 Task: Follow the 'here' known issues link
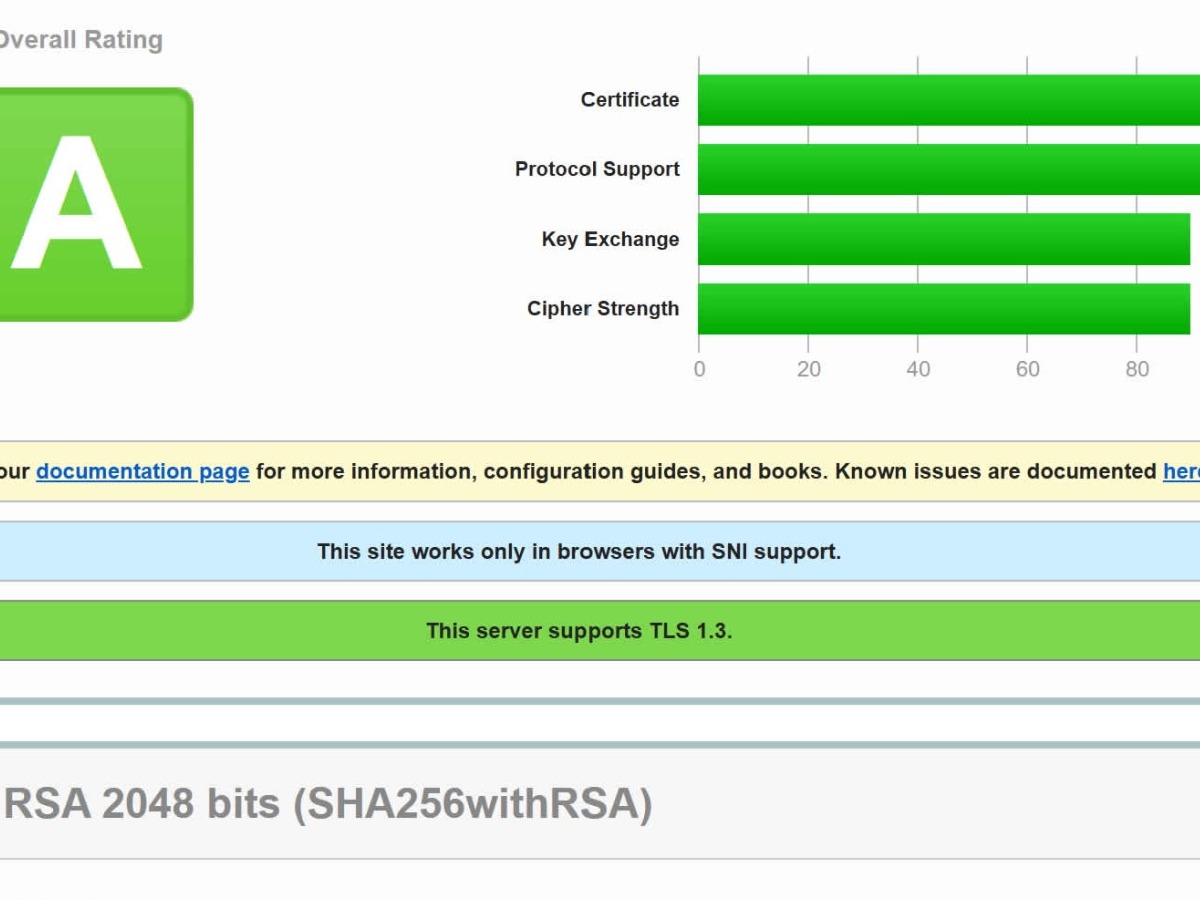tap(1182, 471)
